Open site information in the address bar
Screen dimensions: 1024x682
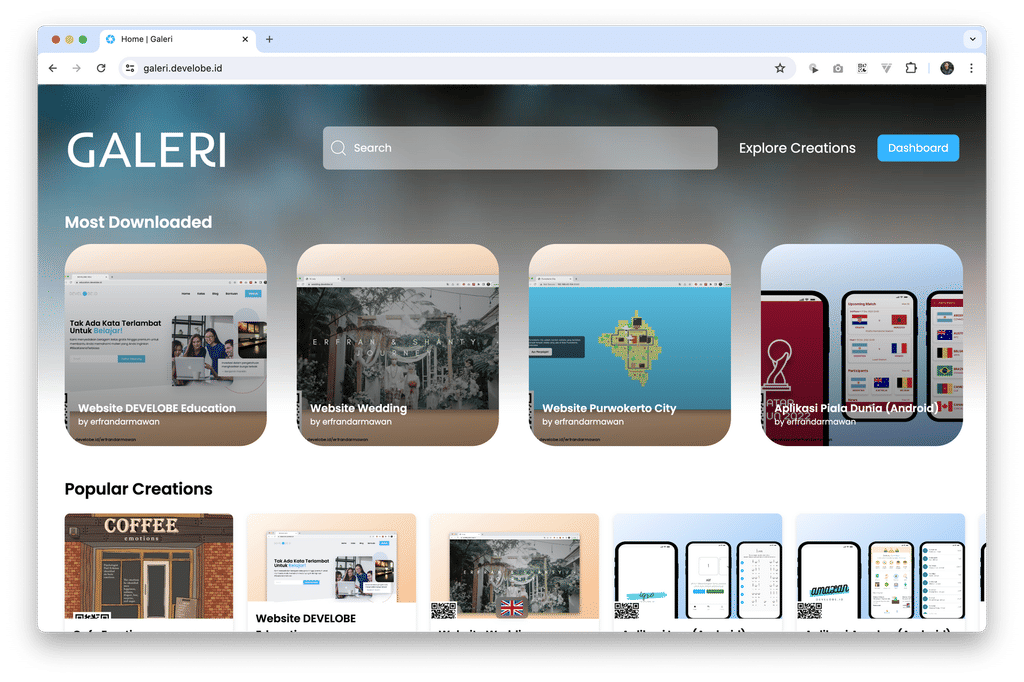[130, 68]
